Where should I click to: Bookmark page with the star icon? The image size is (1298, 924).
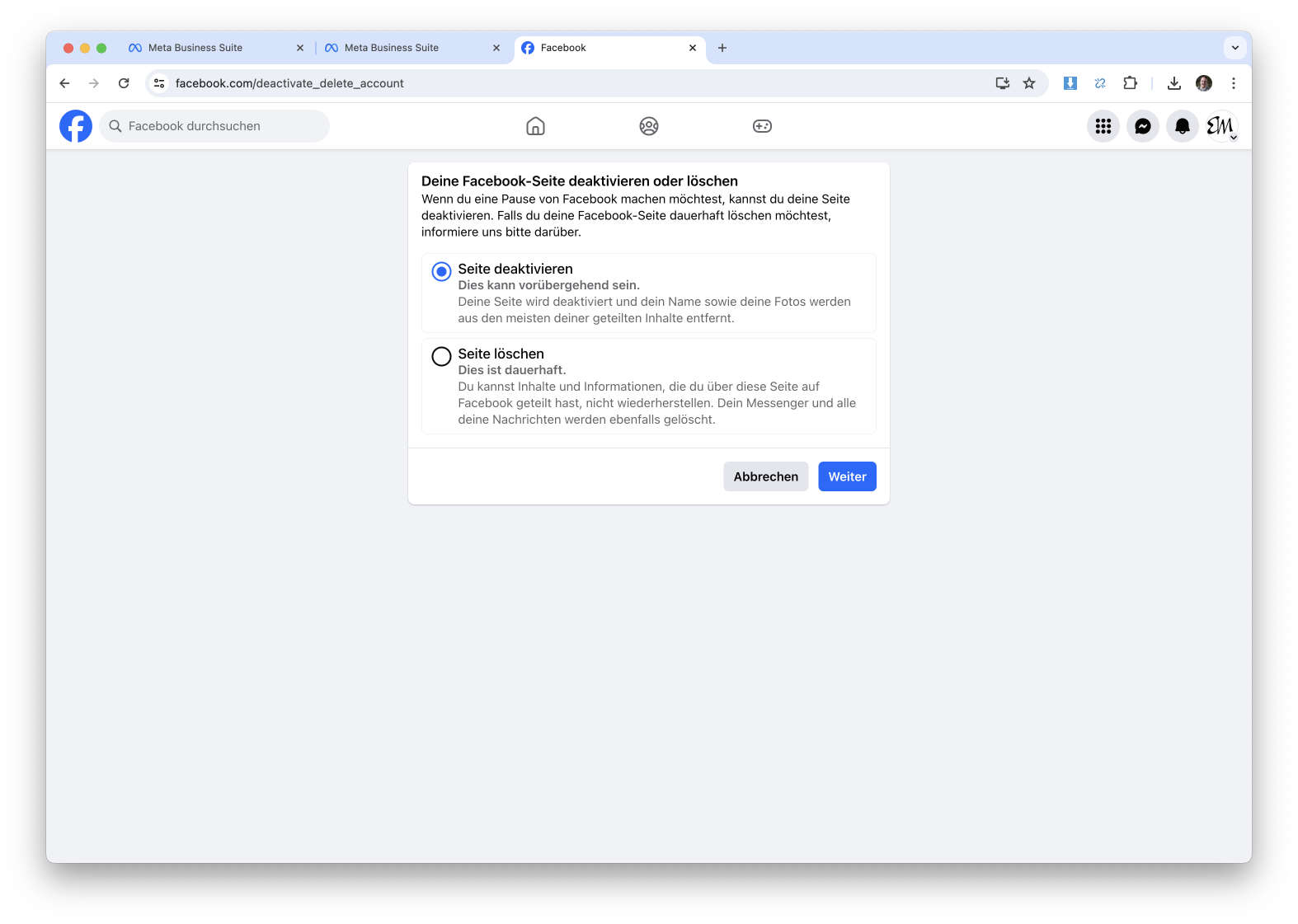[1029, 83]
